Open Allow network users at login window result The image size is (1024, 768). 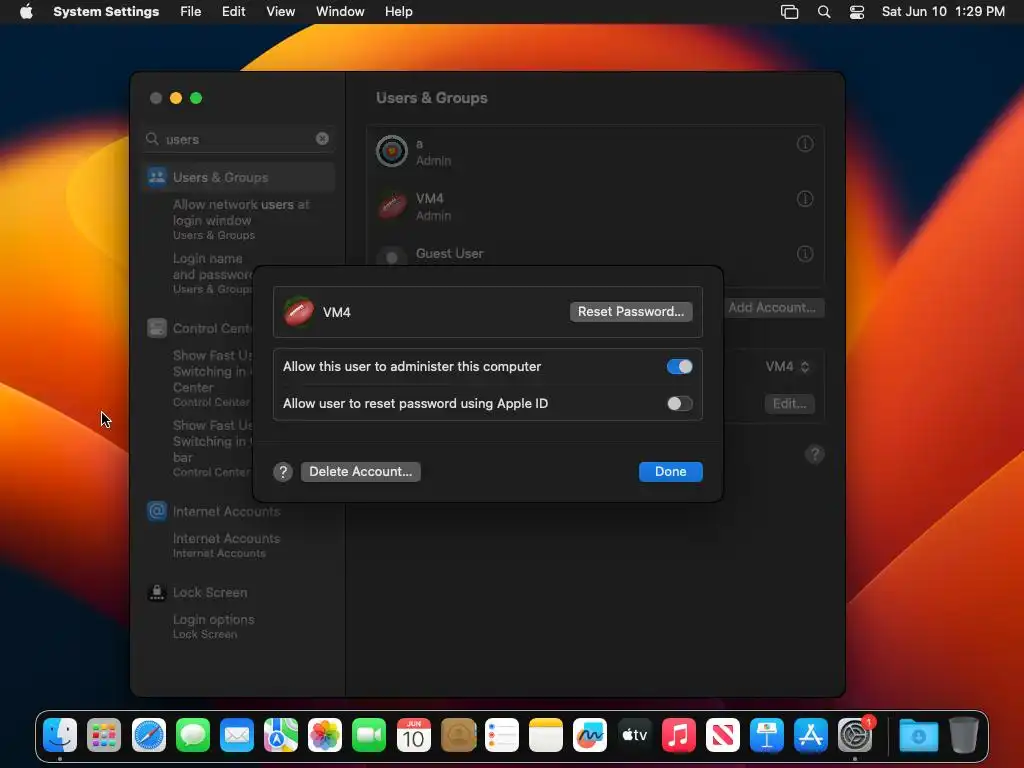239,219
